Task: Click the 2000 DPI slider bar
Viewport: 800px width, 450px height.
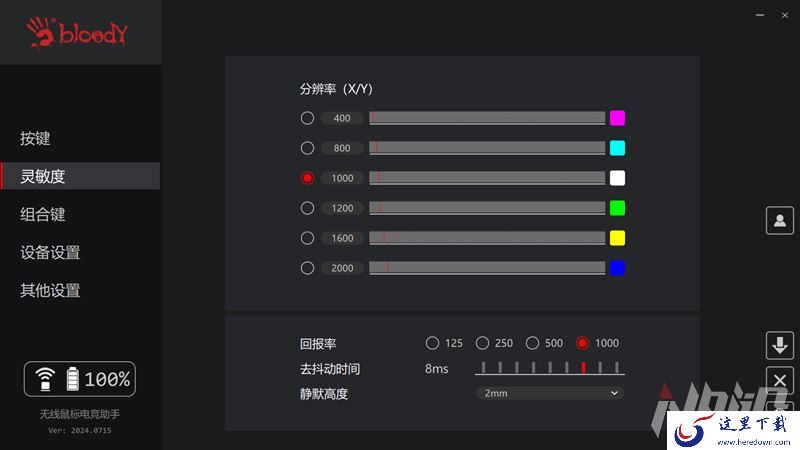Action: pos(487,267)
